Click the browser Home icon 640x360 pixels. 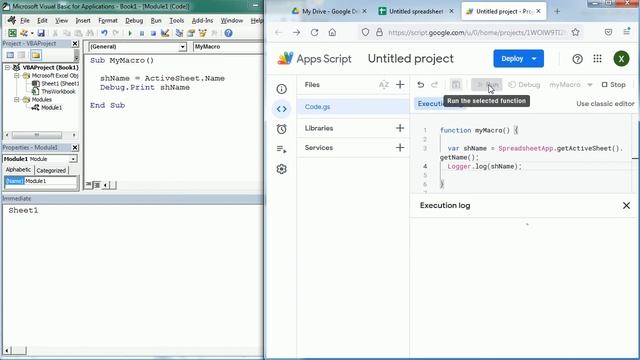coord(332,32)
